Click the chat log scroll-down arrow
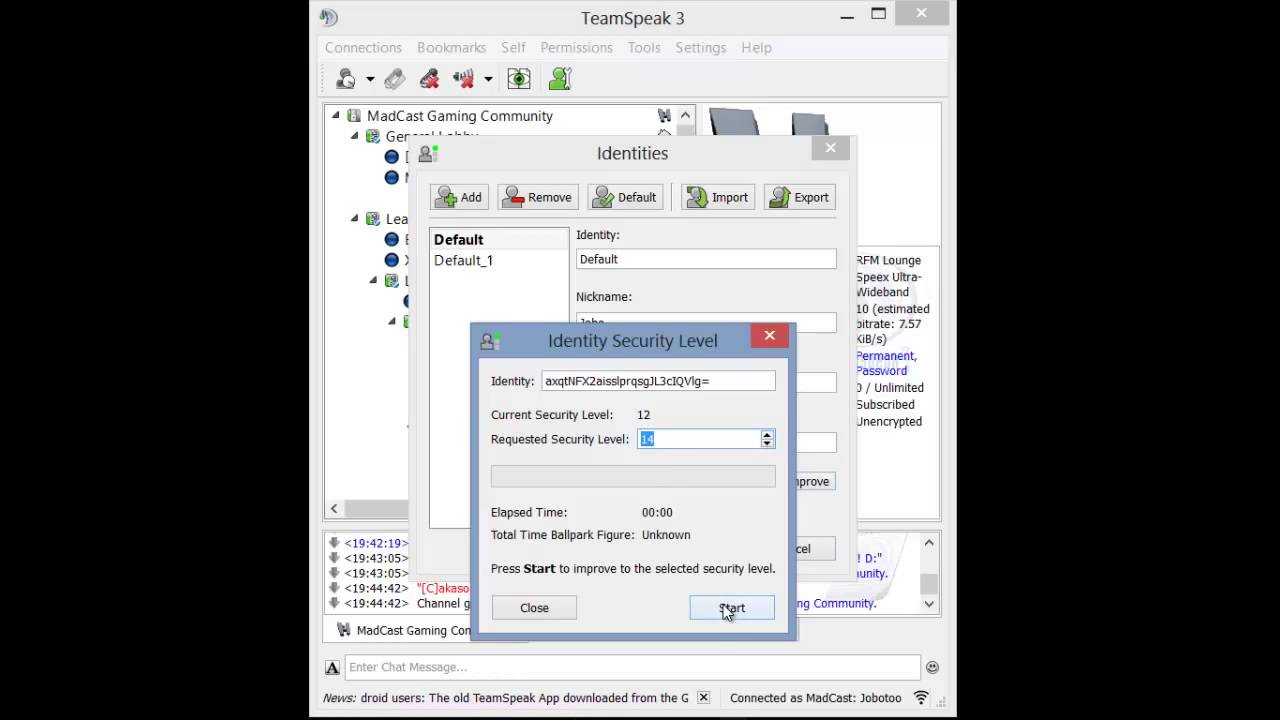1280x720 pixels. pos(929,603)
